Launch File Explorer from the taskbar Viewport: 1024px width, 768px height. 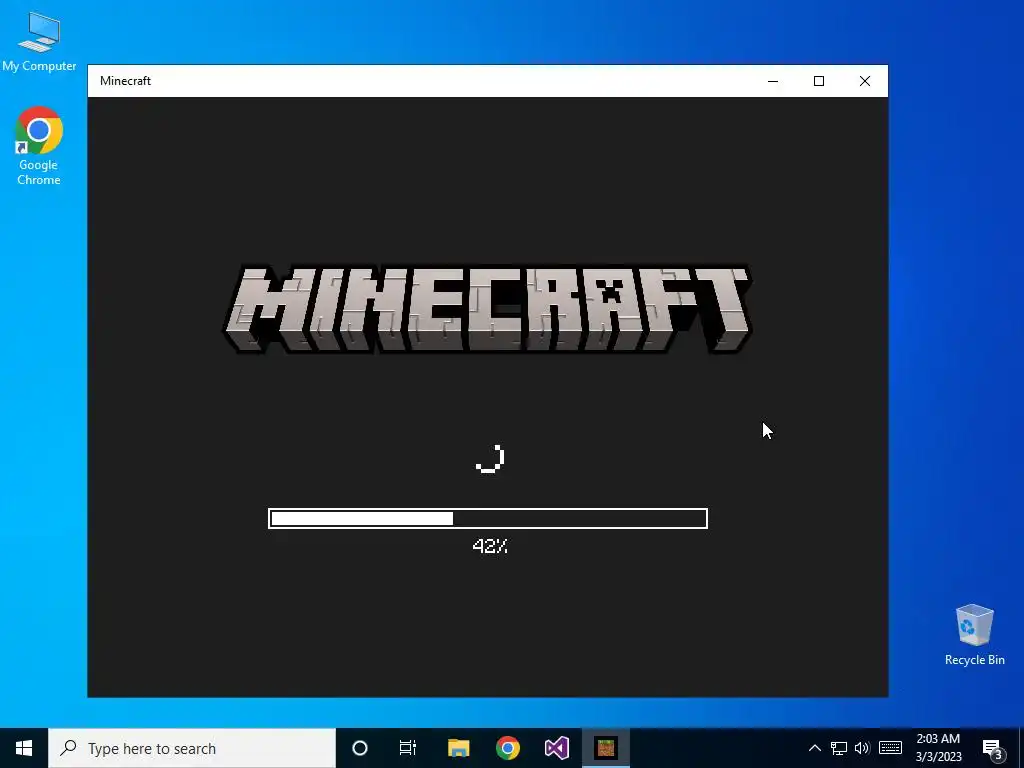(x=458, y=748)
